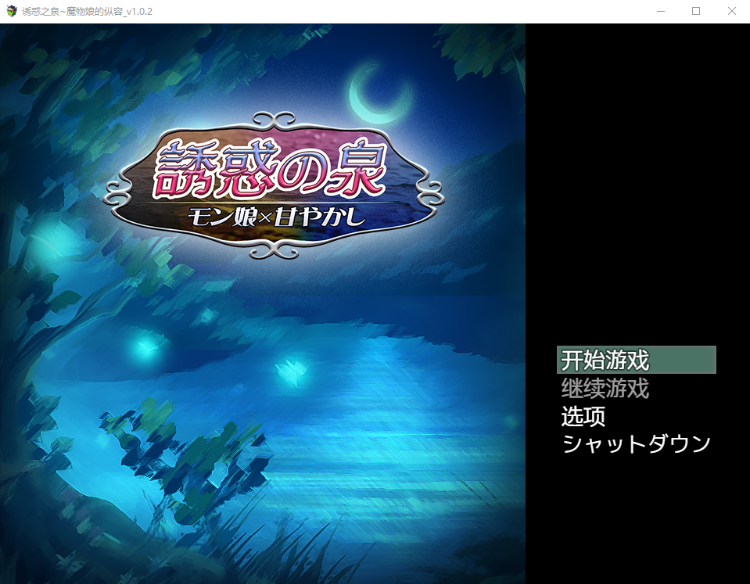Select the シャットダウン shutdown entry
This screenshot has width=750, height=584.
pyautogui.click(x=636, y=444)
